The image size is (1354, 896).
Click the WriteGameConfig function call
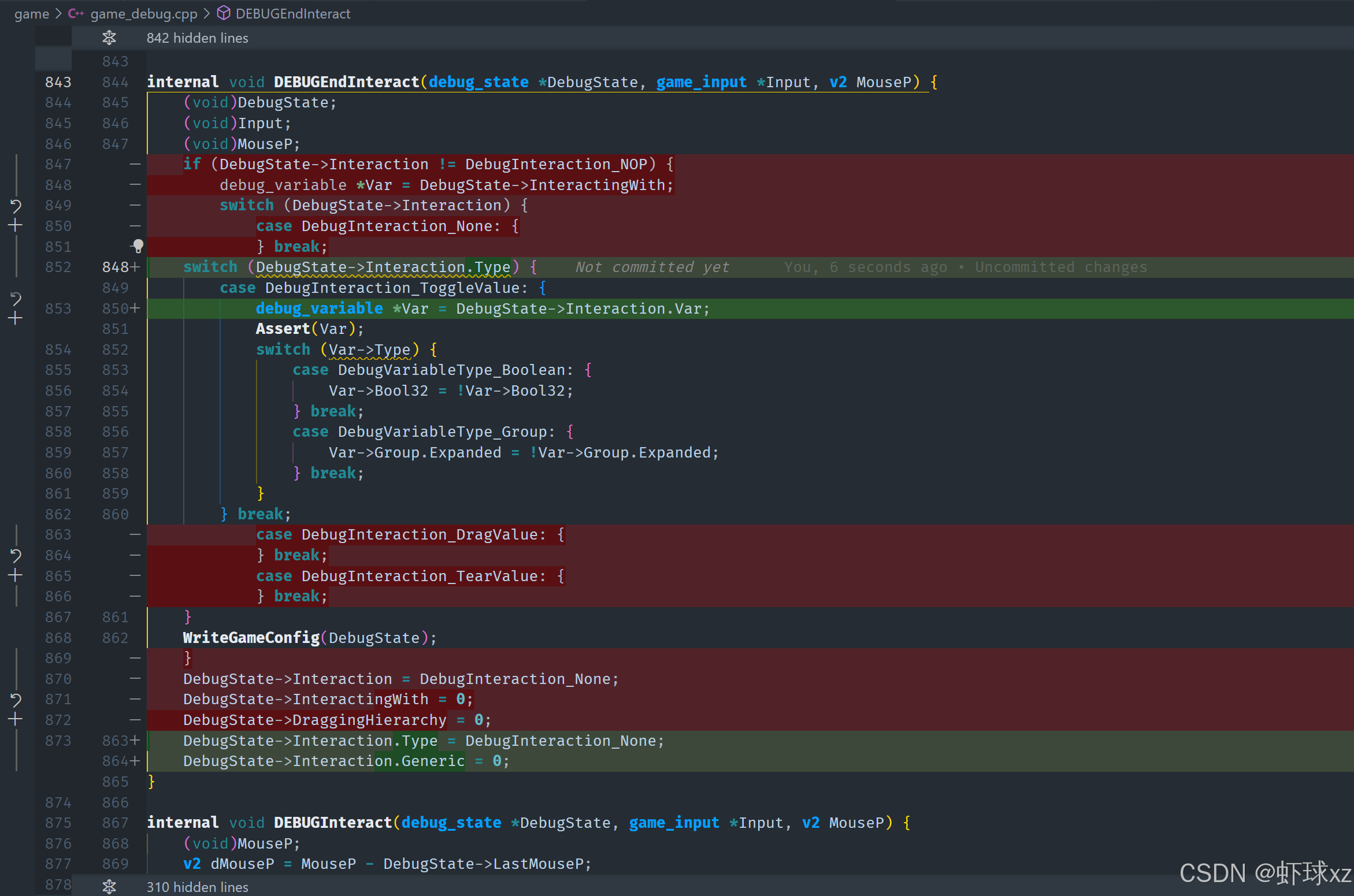251,637
